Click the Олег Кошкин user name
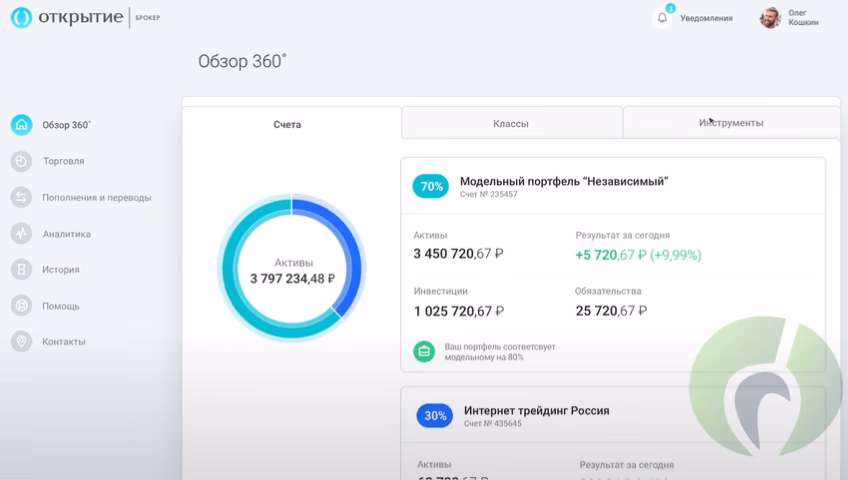Image resolution: width=848 pixels, height=480 pixels. [803, 18]
